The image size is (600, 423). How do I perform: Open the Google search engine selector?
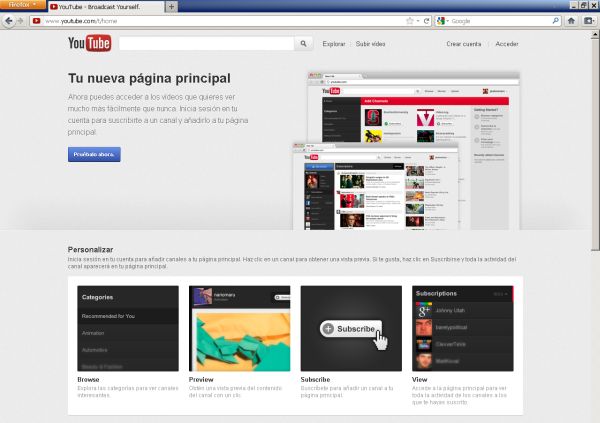tap(443, 21)
